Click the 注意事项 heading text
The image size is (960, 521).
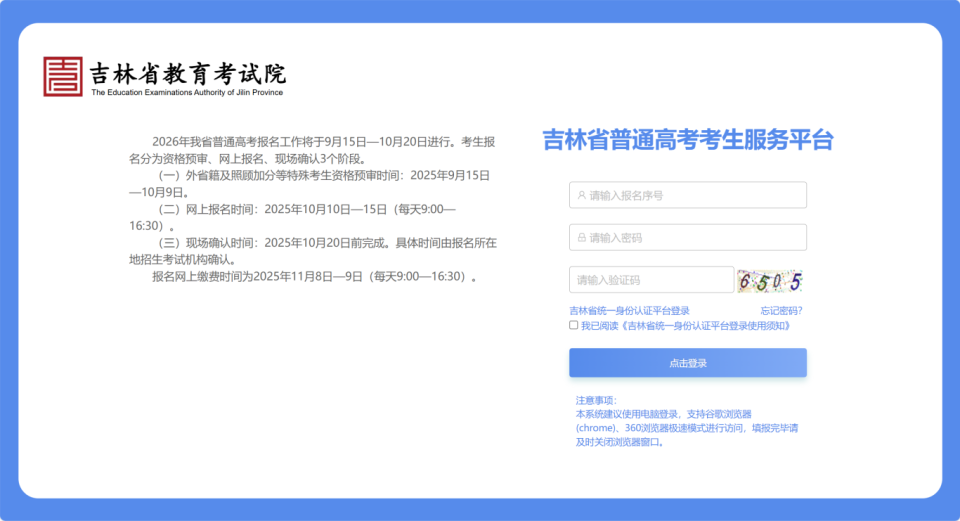tap(596, 400)
